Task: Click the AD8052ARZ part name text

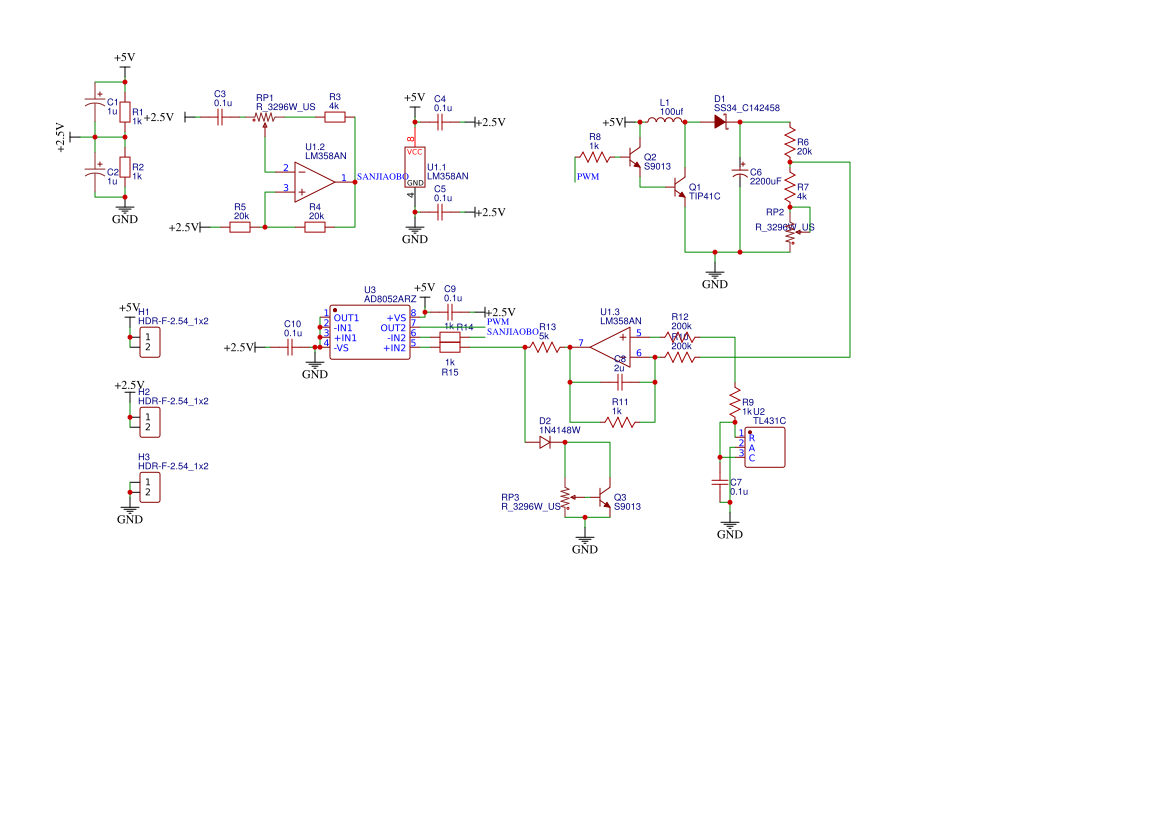Action: pos(390,299)
